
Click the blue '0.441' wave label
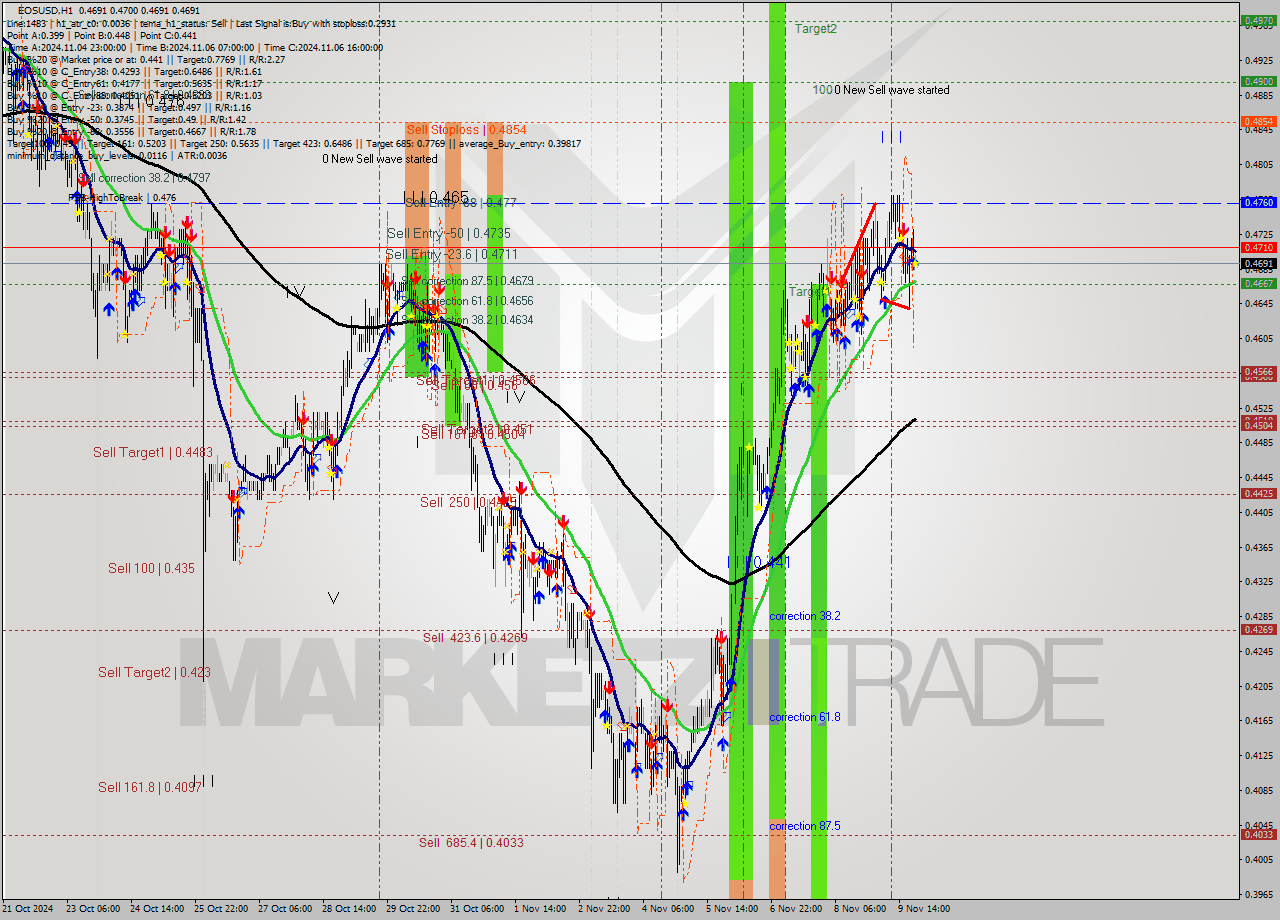771,562
